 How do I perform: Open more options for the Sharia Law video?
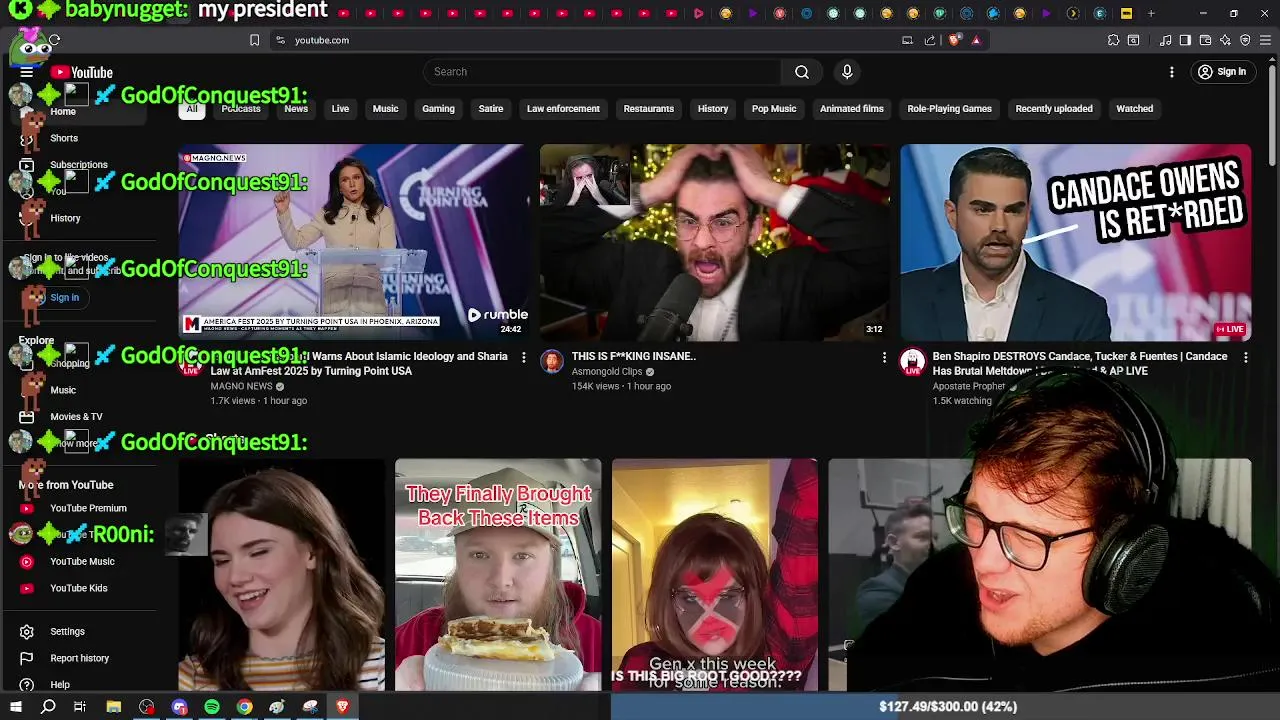pos(523,357)
